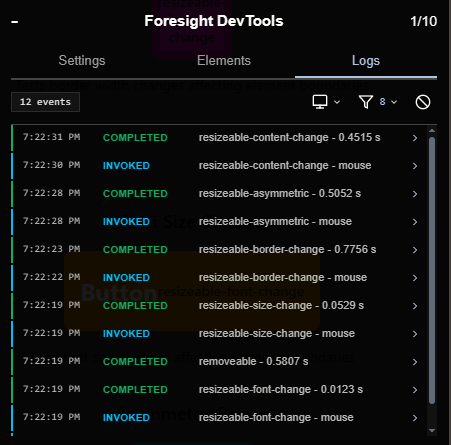Click the log text 'resizeable-font-change - 0.0123 s'
Image resolution: width=451 pixels, height=445 pixels.
tap(281, 389)
